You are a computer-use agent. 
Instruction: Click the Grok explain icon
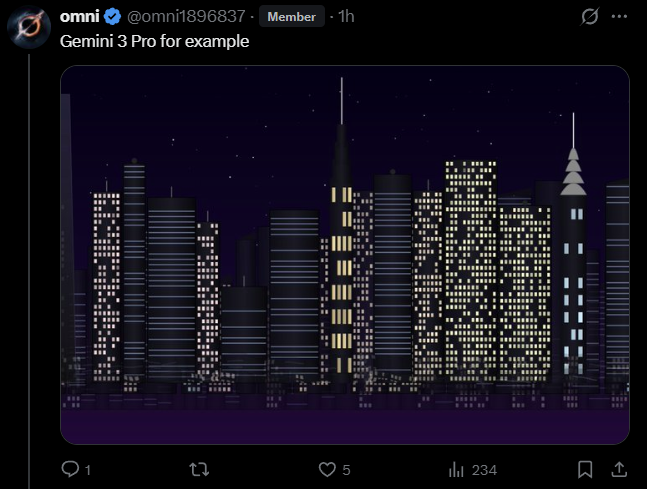tap(590, 17)
